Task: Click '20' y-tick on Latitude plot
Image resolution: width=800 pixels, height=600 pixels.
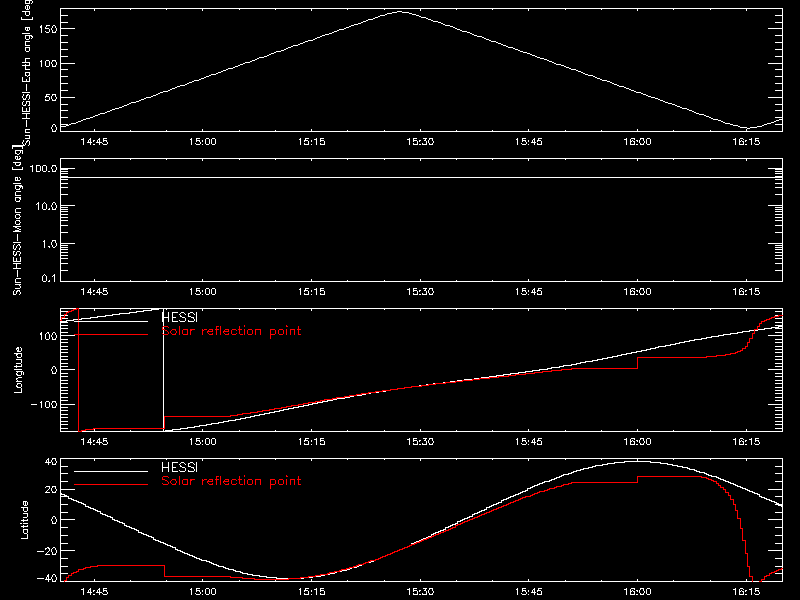Action: tap(51, 490)
